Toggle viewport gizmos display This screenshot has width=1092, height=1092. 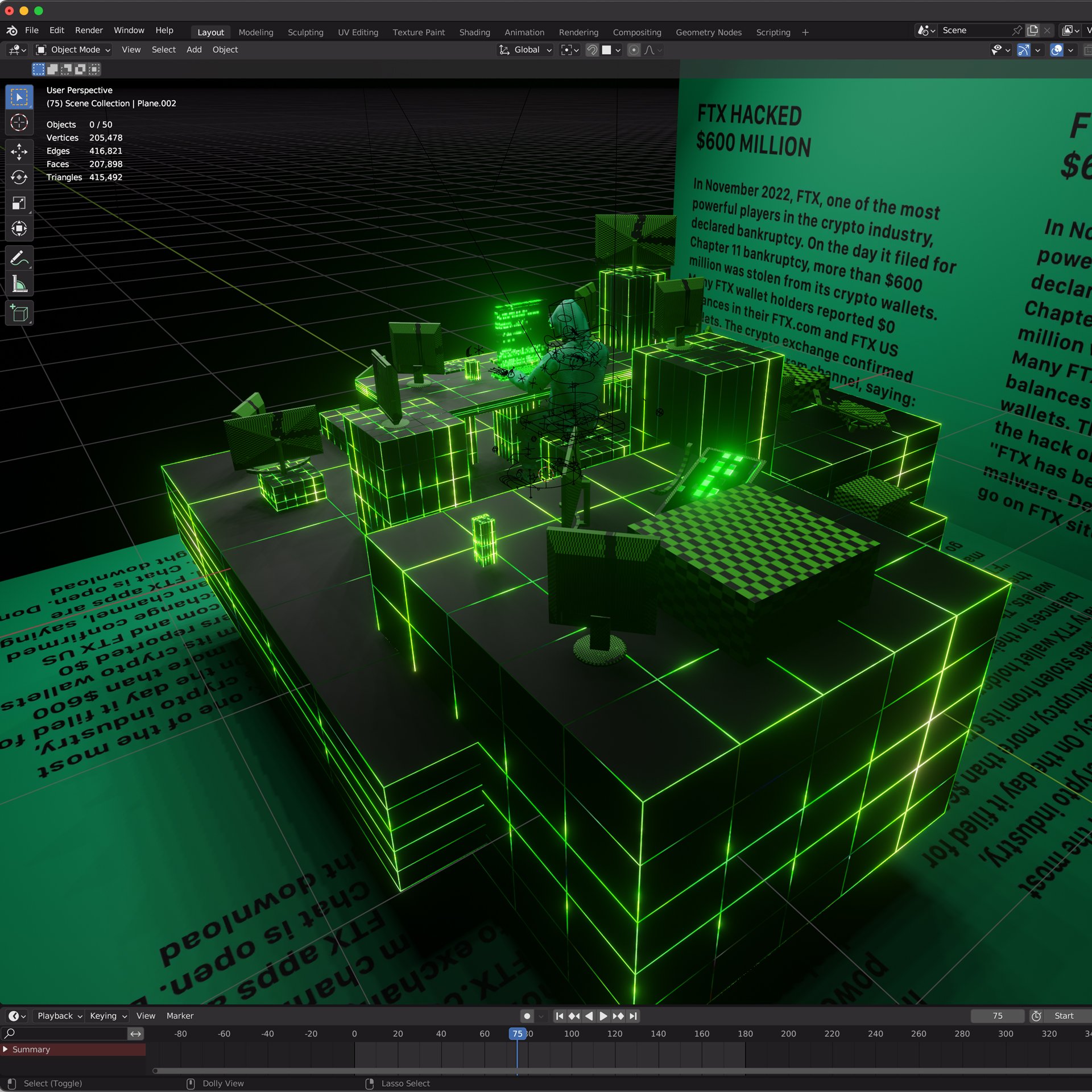pos(1024,50)
